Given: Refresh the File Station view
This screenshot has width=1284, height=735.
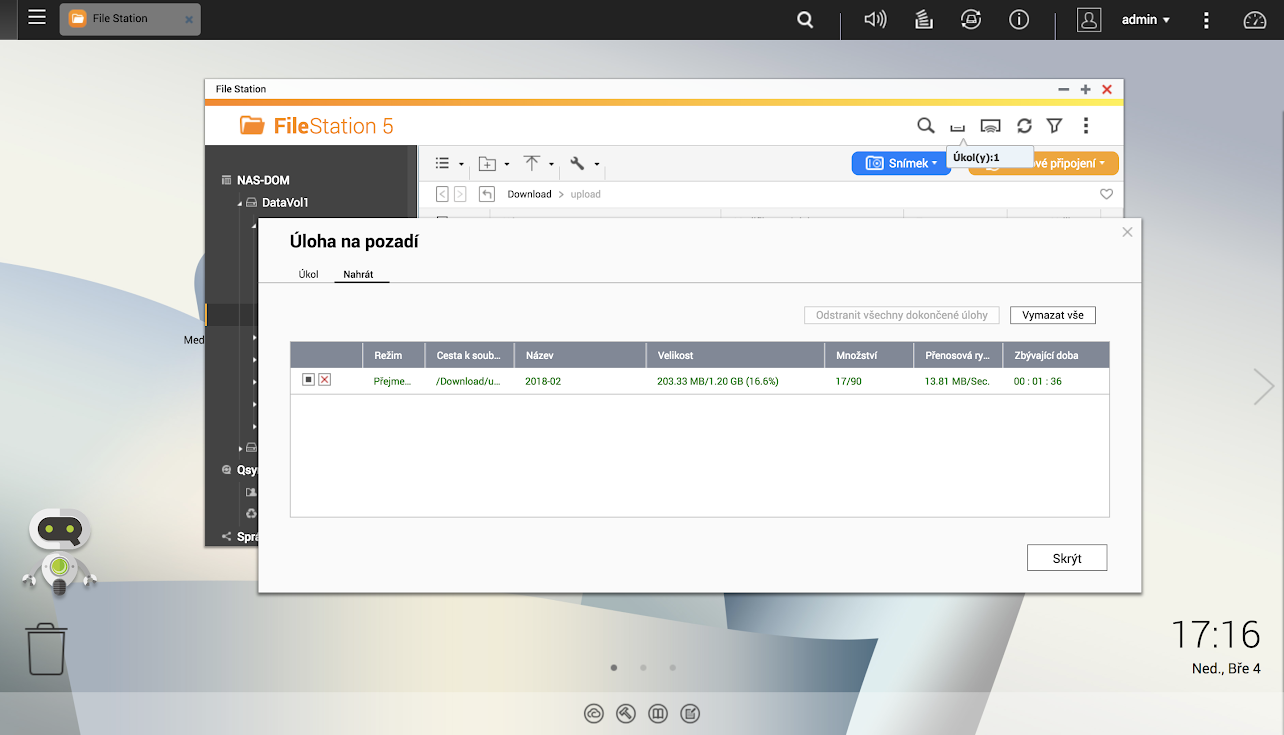Looking at the screenshot, I should click(1023, 125).
